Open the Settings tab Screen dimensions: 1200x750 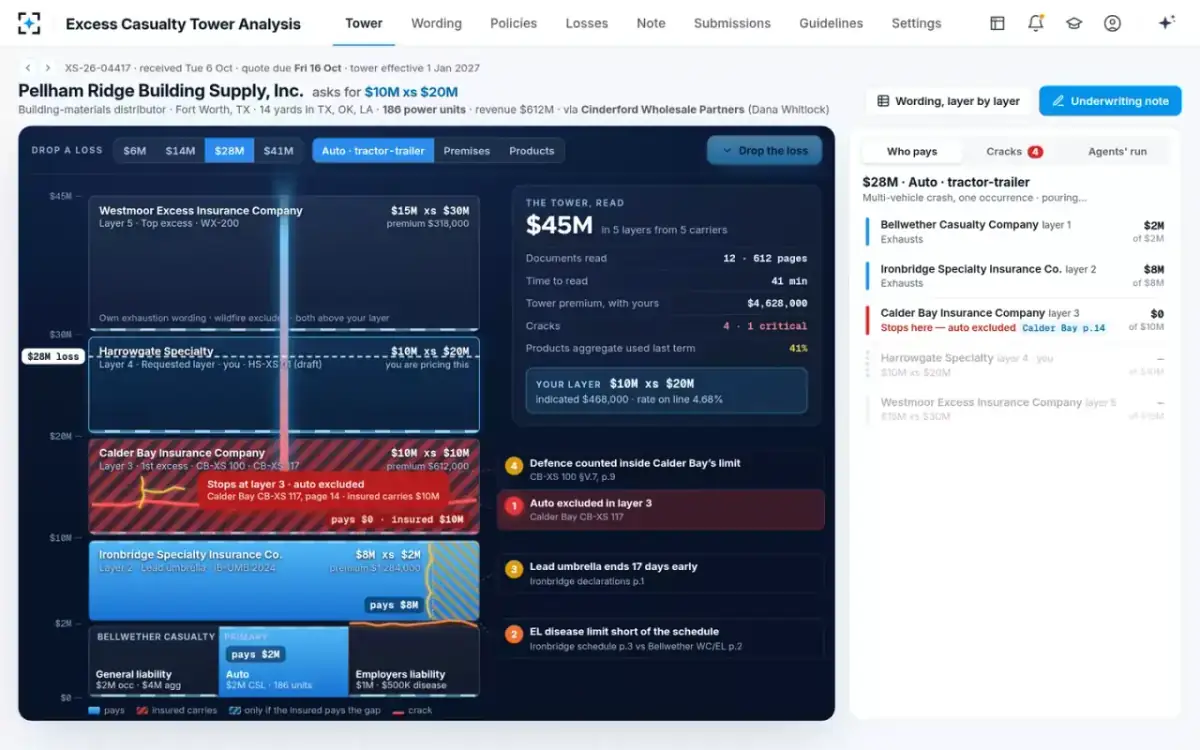pos(916,23)
